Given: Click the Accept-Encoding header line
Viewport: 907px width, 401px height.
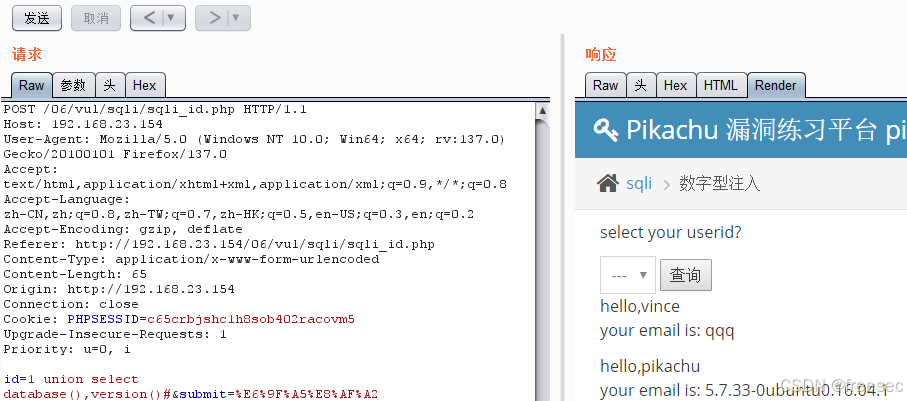Looking at the screenshot, I should coord(123,229).
